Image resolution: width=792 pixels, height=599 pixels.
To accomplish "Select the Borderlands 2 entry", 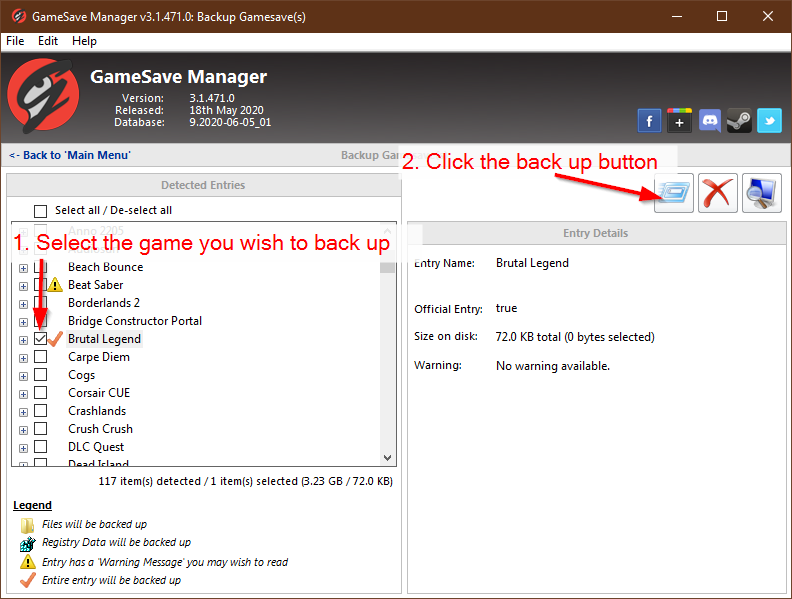I will 104,303.
